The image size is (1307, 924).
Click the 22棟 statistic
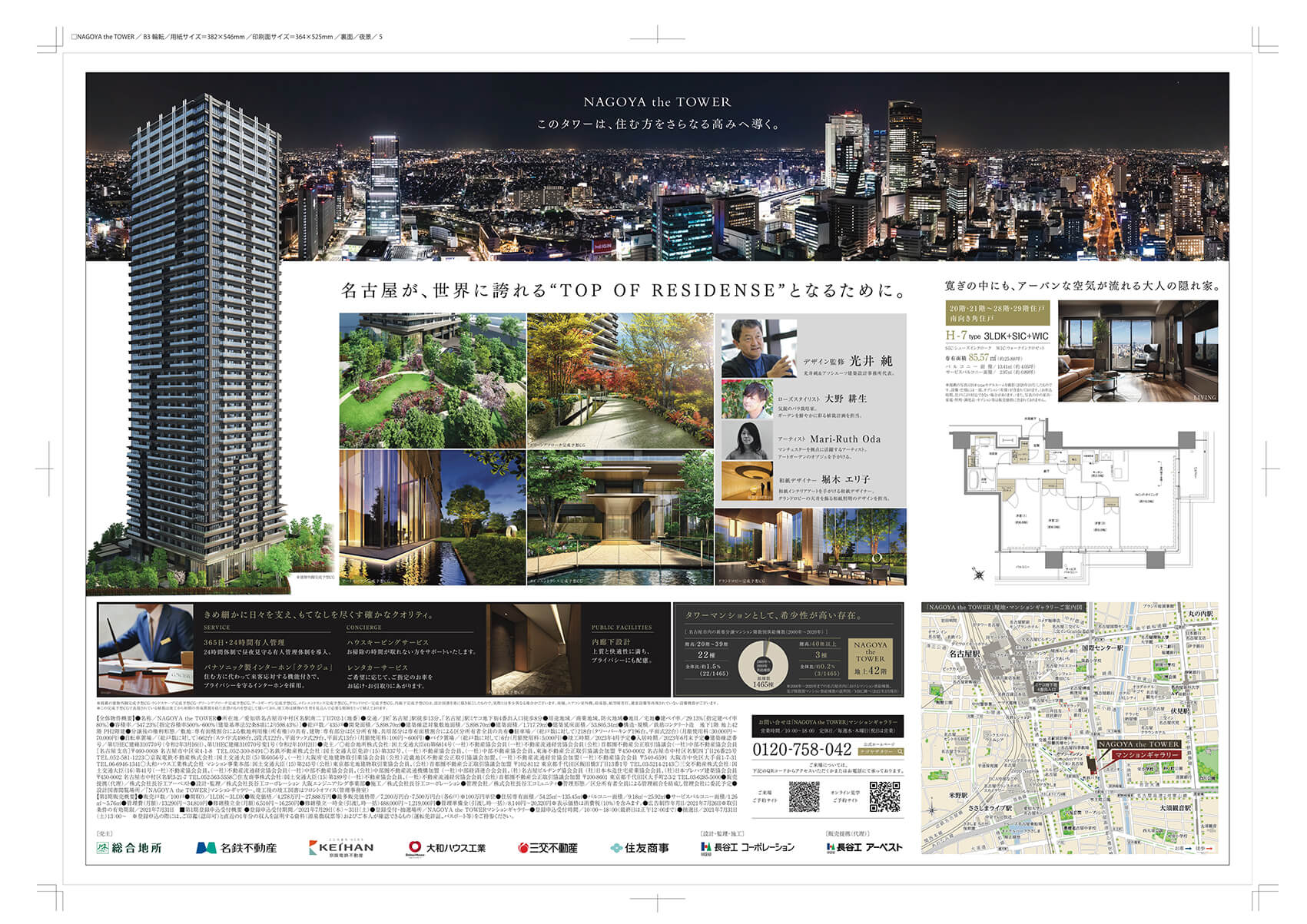pos(706,654)
